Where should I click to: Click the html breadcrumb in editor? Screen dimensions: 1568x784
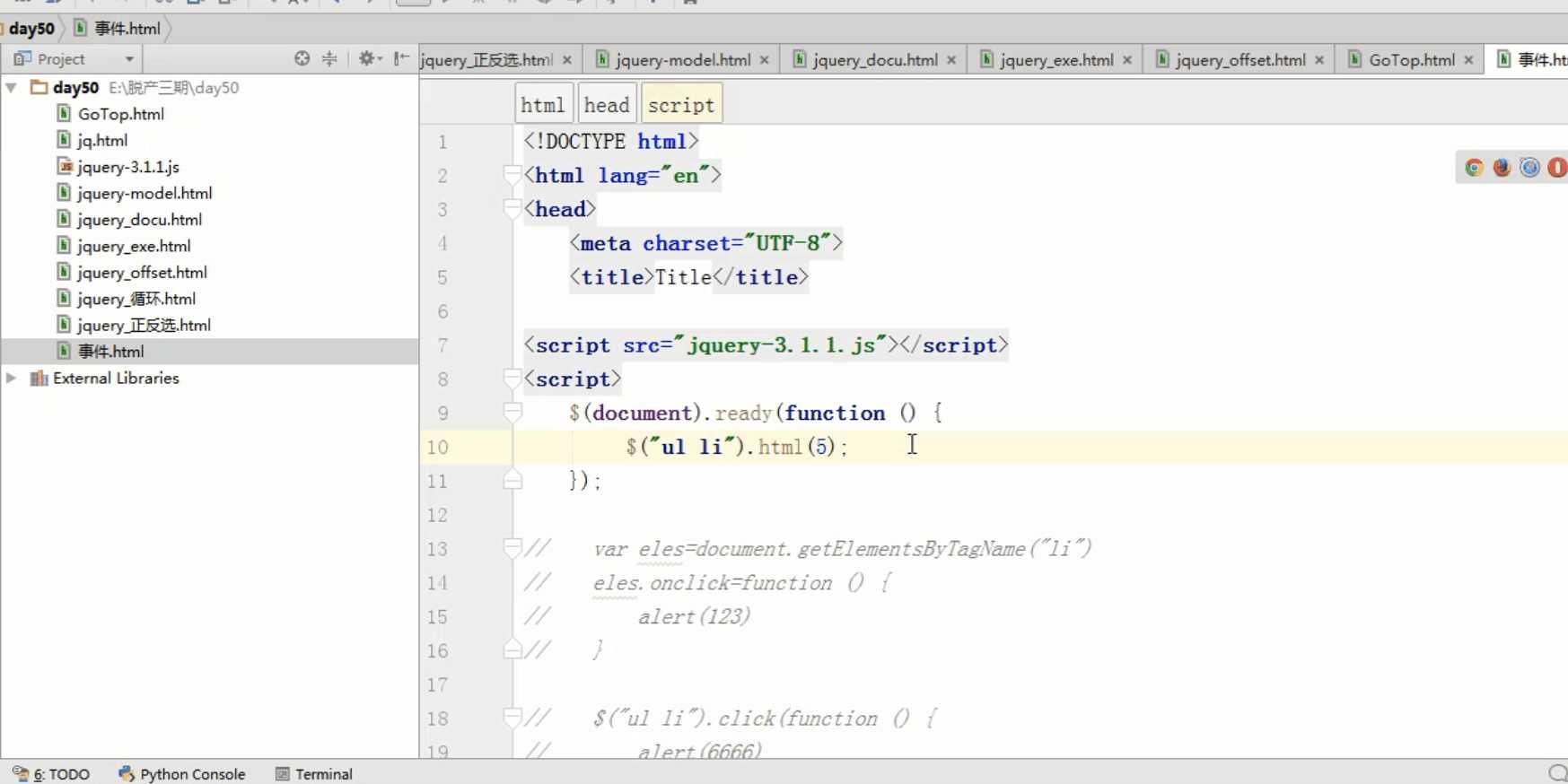(x=542, y=105)
